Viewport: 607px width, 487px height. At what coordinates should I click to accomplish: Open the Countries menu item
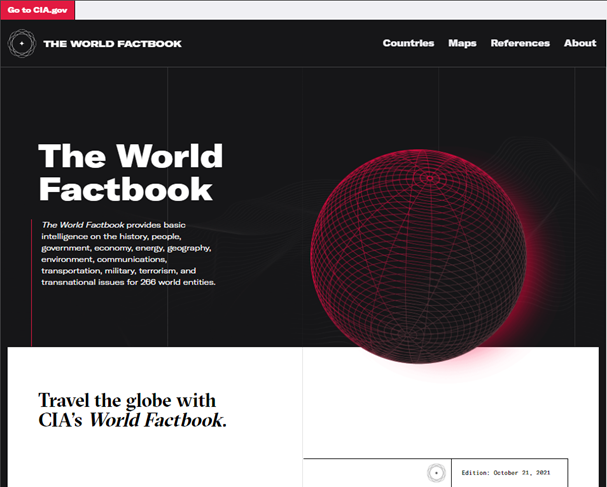408,43
